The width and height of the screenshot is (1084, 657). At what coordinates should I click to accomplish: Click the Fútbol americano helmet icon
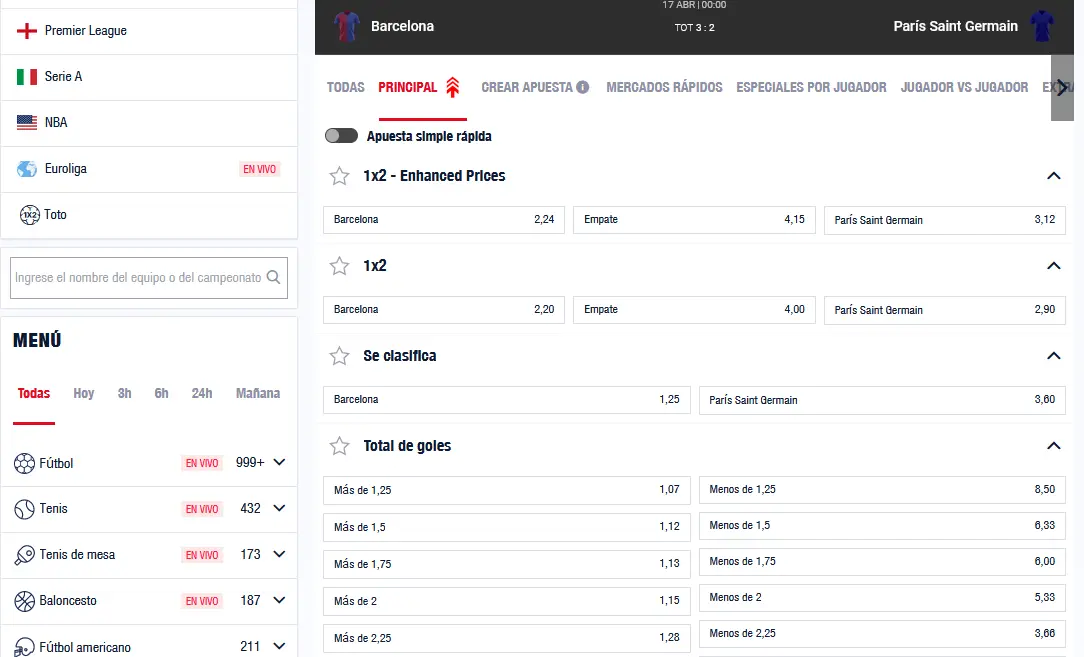pyautogui.click(x=24, y=647)
